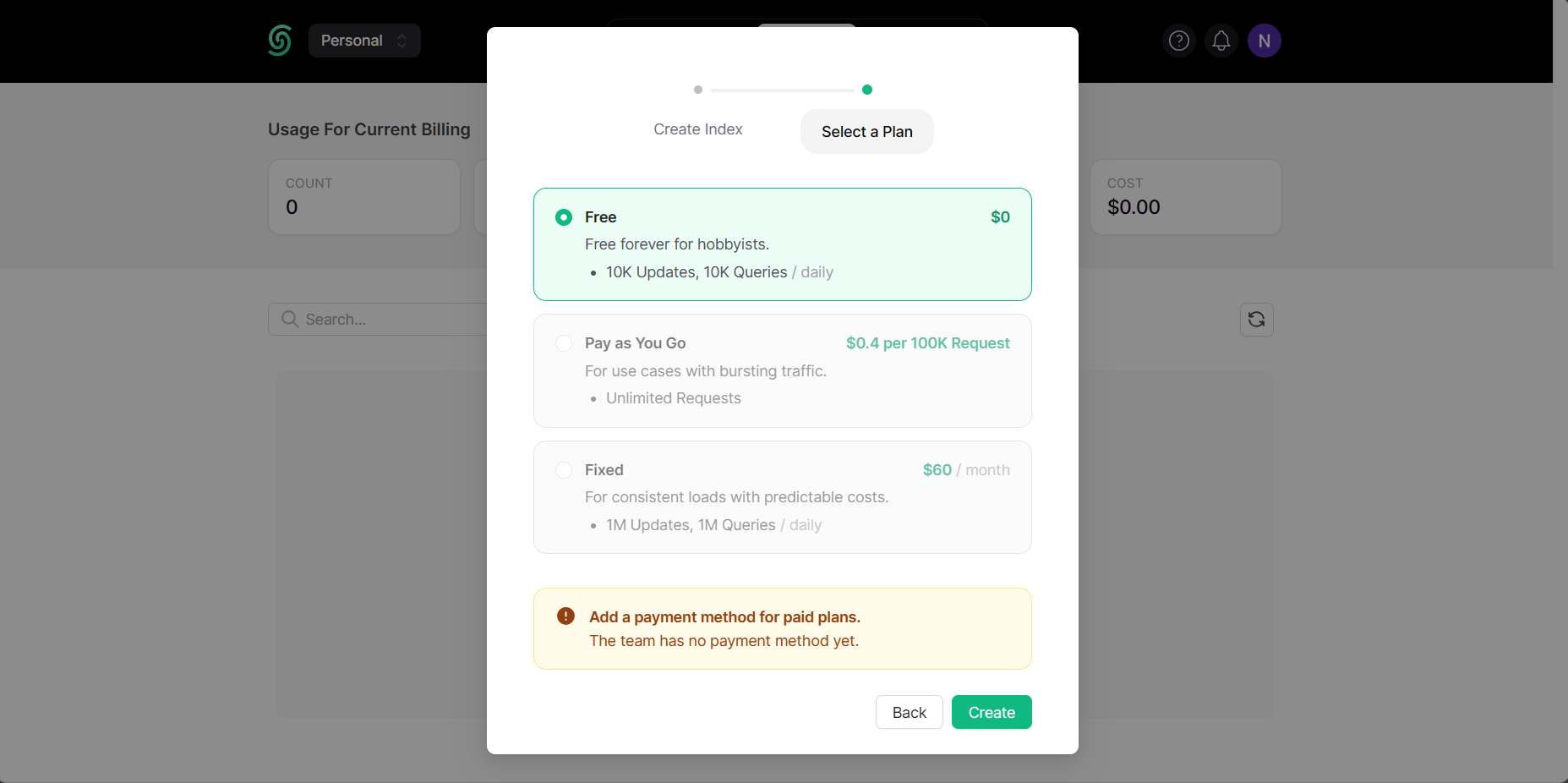
Task: Click the first progress step dot
Action: pos(698,90)
